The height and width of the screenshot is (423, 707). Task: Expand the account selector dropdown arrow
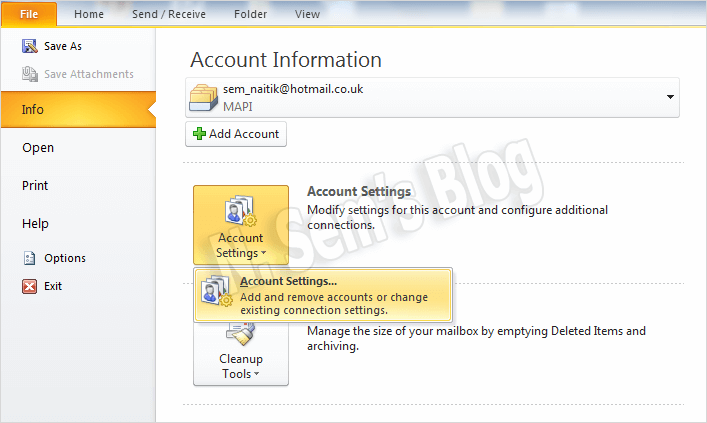pos(670,97)
